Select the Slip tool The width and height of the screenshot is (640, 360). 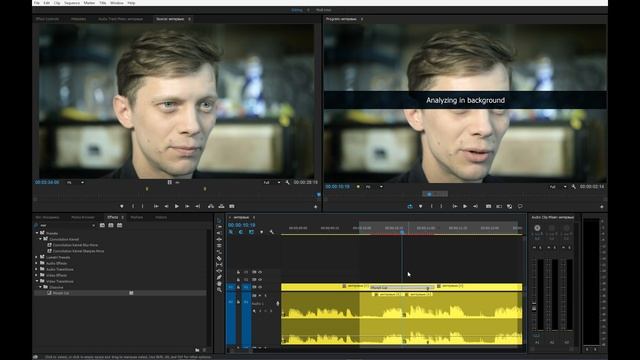coord(219,264)
